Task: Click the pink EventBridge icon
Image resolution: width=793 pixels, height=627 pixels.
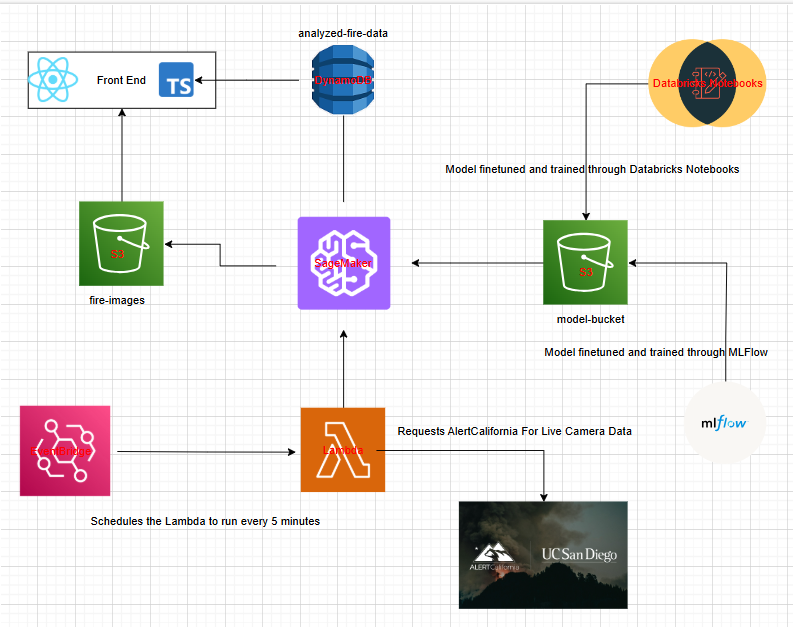Action: pyautogui.click(x=65, y=451)
